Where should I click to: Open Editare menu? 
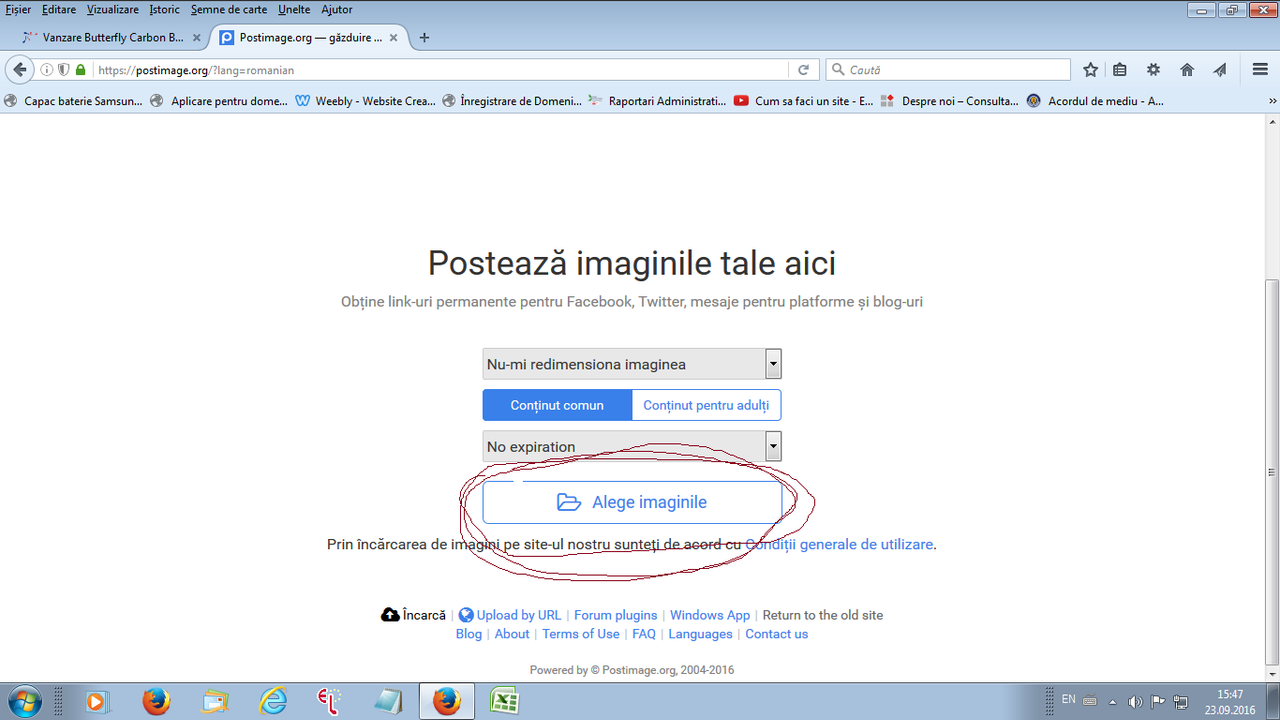[59, 9]
